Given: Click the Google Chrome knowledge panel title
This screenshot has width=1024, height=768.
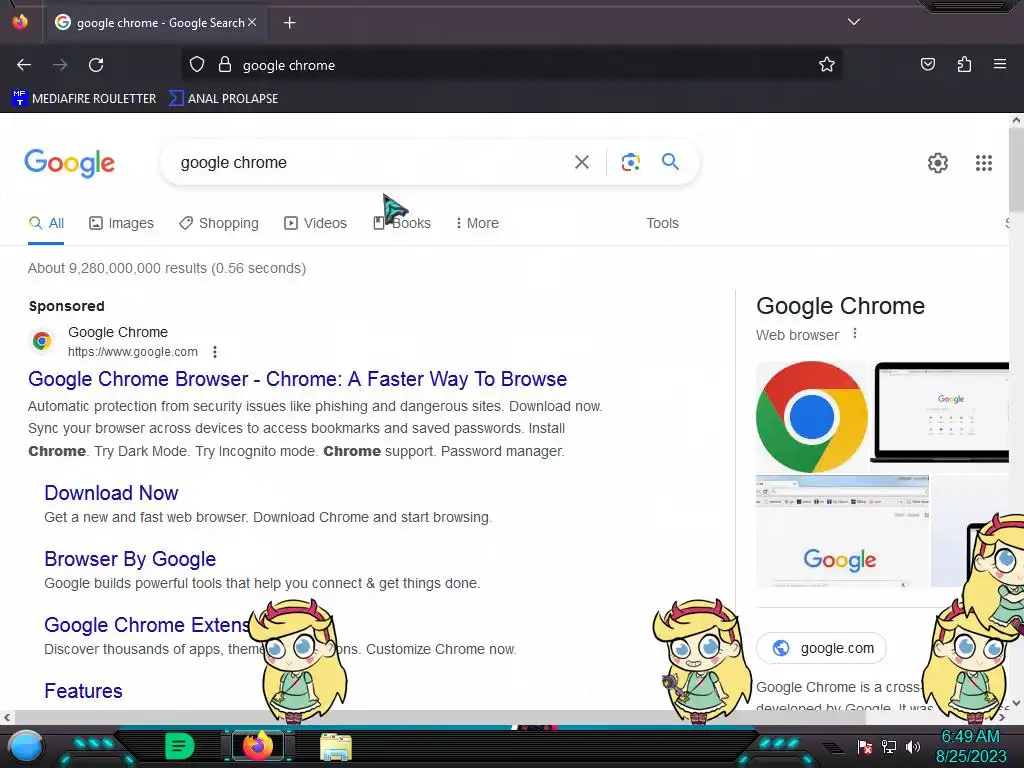Looking at the screenshot, I should click(840, 306).
